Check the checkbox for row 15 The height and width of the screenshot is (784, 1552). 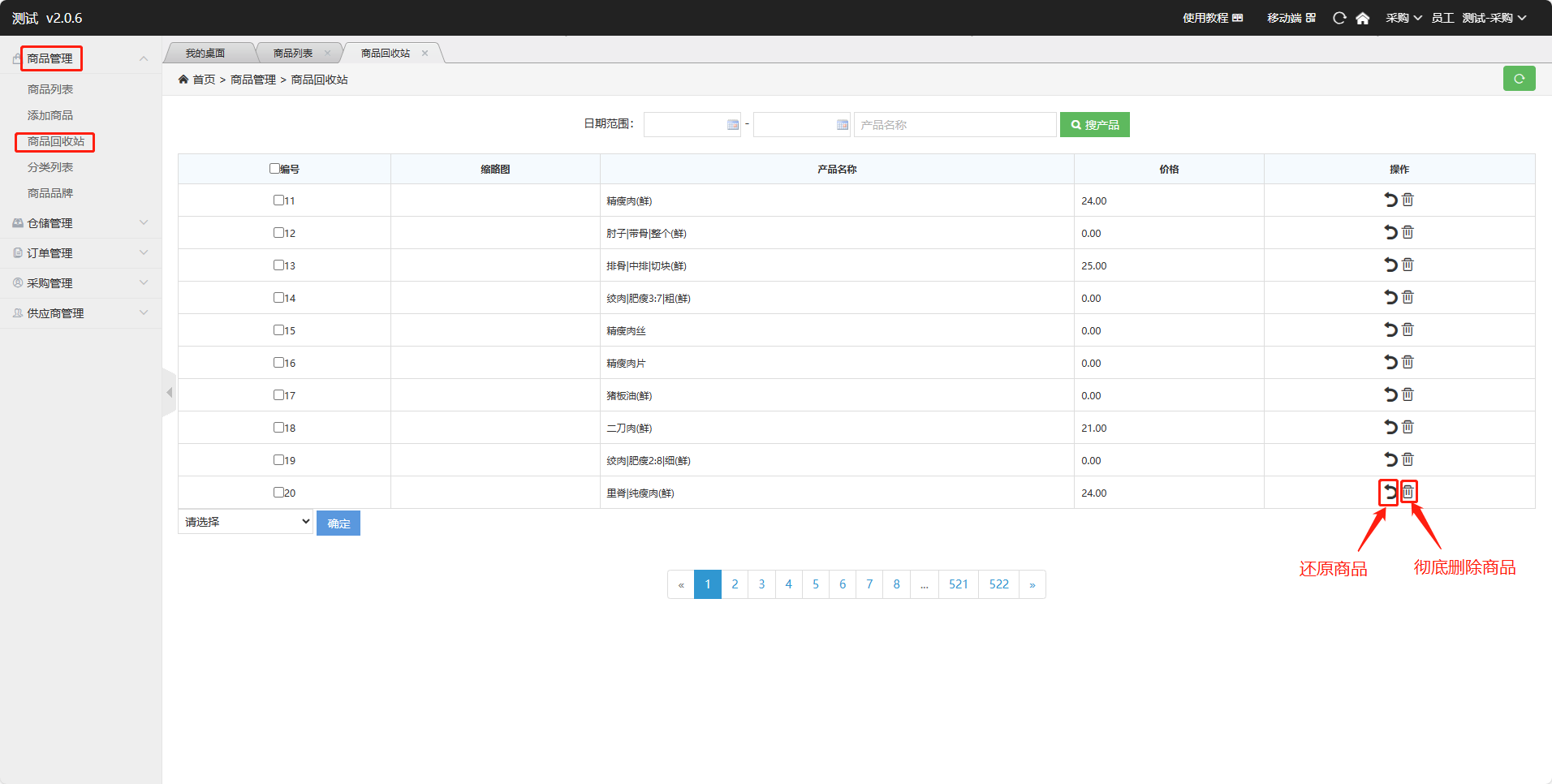point(278,330)
